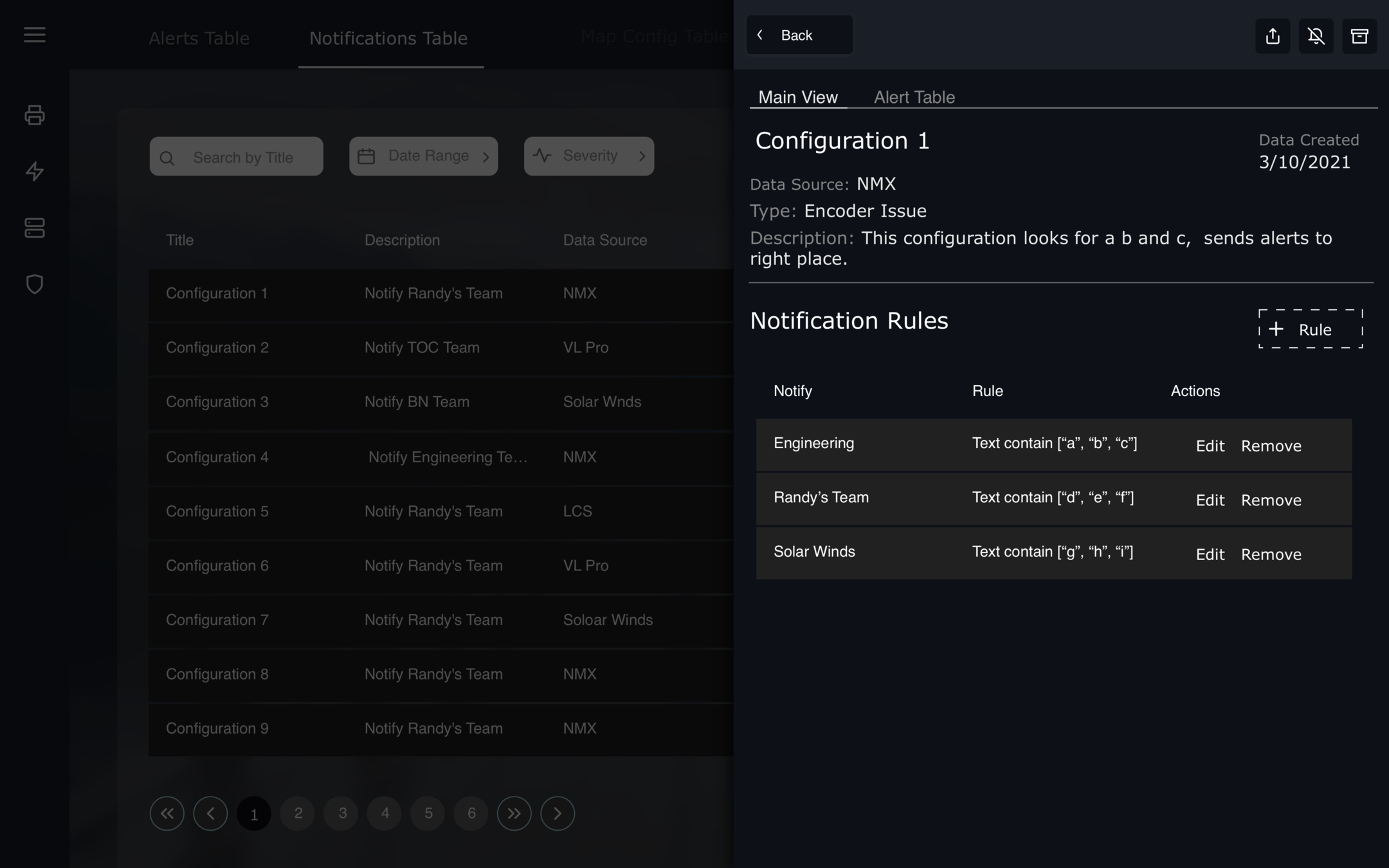Open the hamburger menu
This screenshot has width=1389, height=868.
tap(35, 35)
